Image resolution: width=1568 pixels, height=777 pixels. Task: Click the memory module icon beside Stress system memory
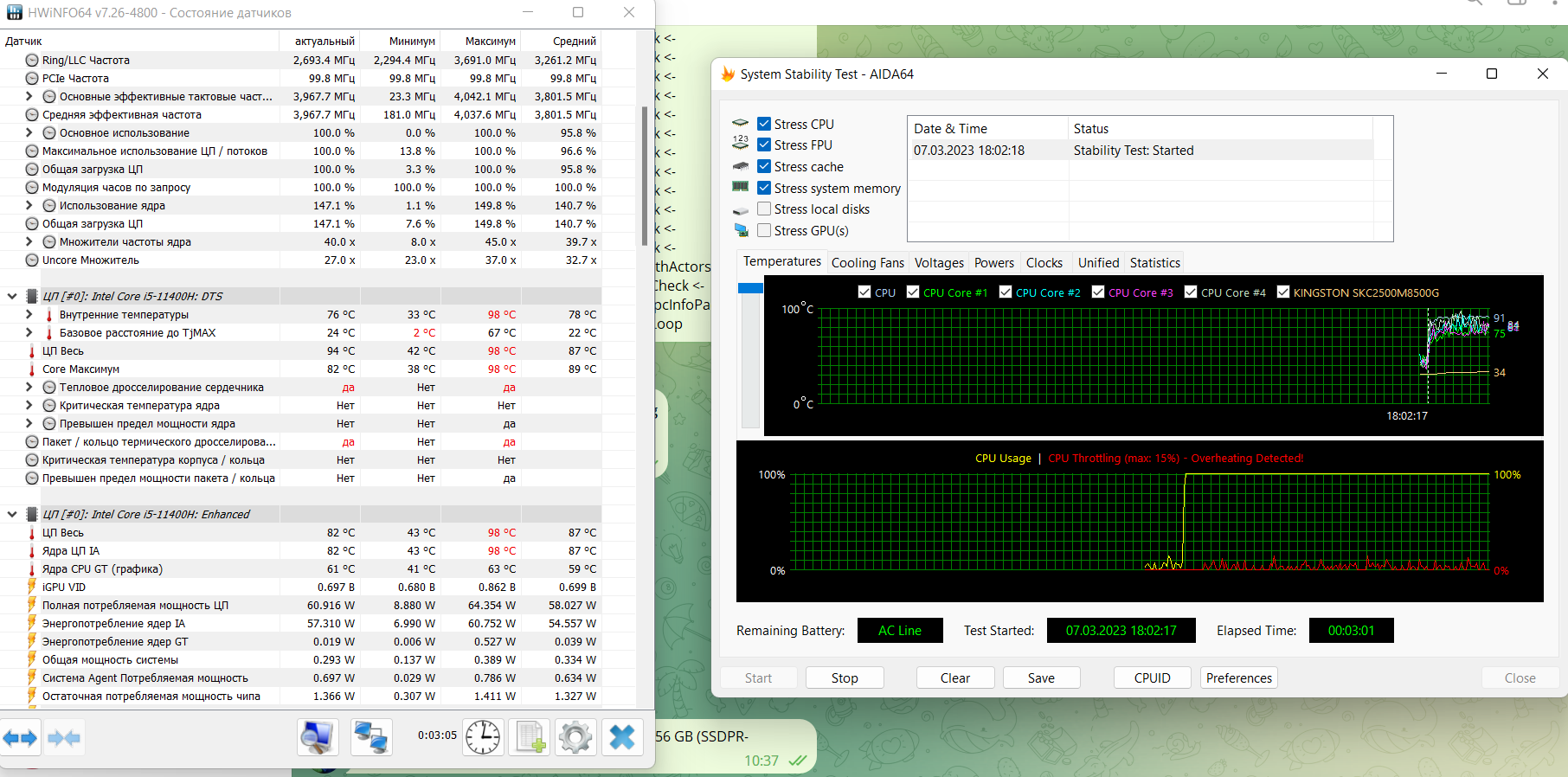pos(741,187)
